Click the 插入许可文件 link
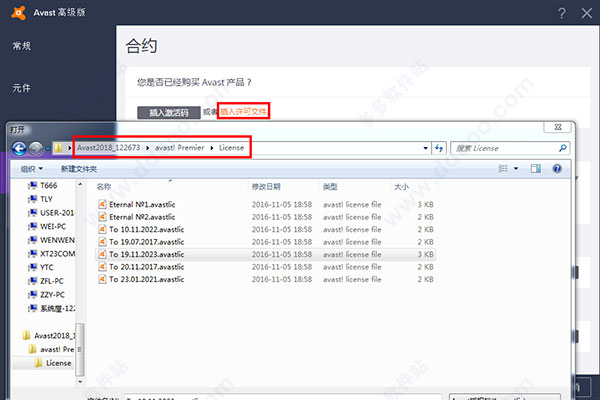The width and height of the screenshot is (600, 400). pos(244,112)
